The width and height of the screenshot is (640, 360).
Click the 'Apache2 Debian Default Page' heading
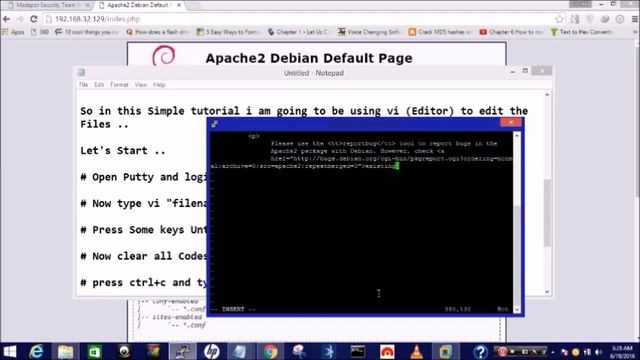coord(309,58)
